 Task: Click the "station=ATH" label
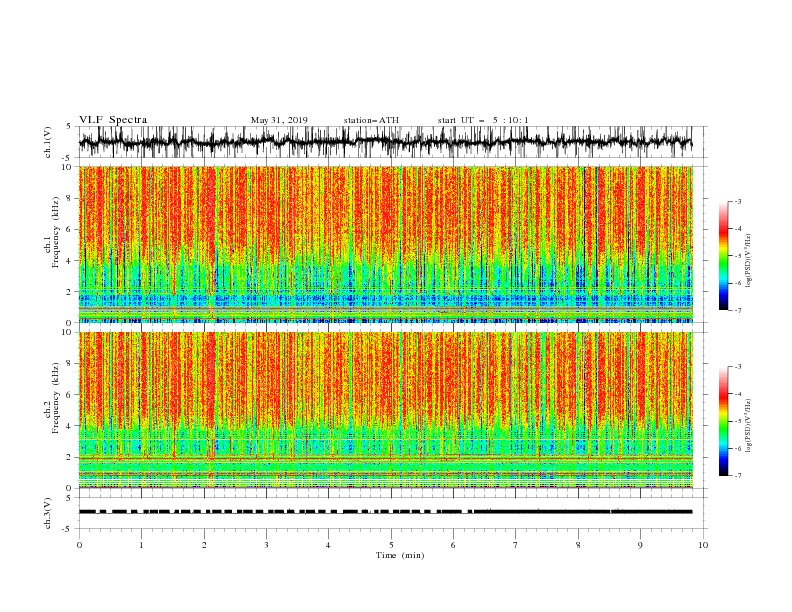(x=371, y=120)
